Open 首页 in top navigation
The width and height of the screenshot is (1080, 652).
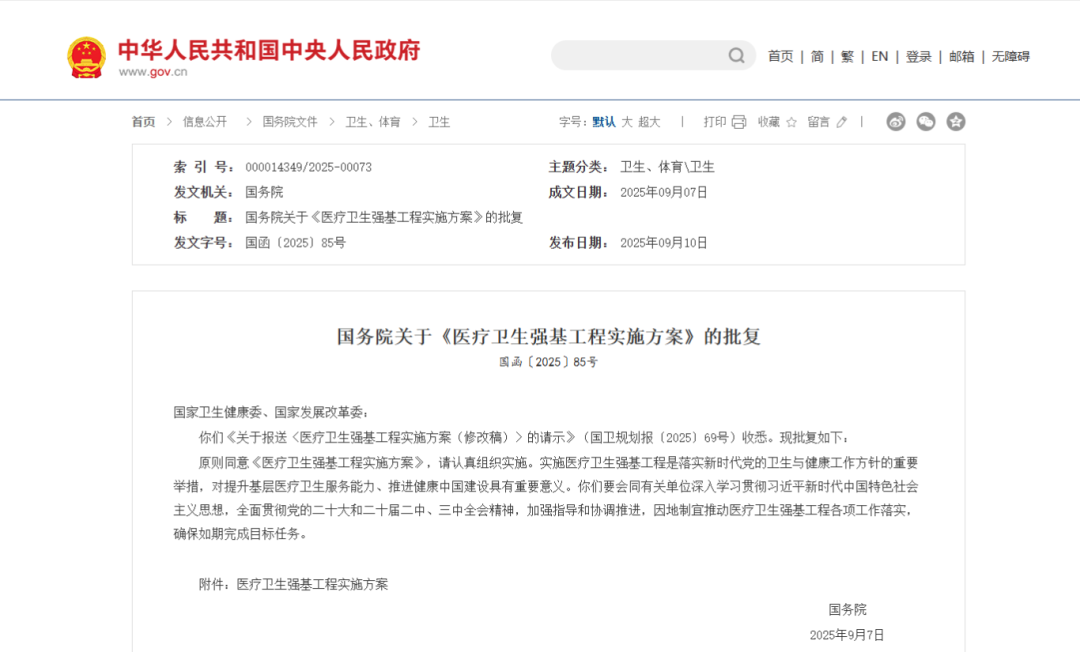(x=780, y=57)
